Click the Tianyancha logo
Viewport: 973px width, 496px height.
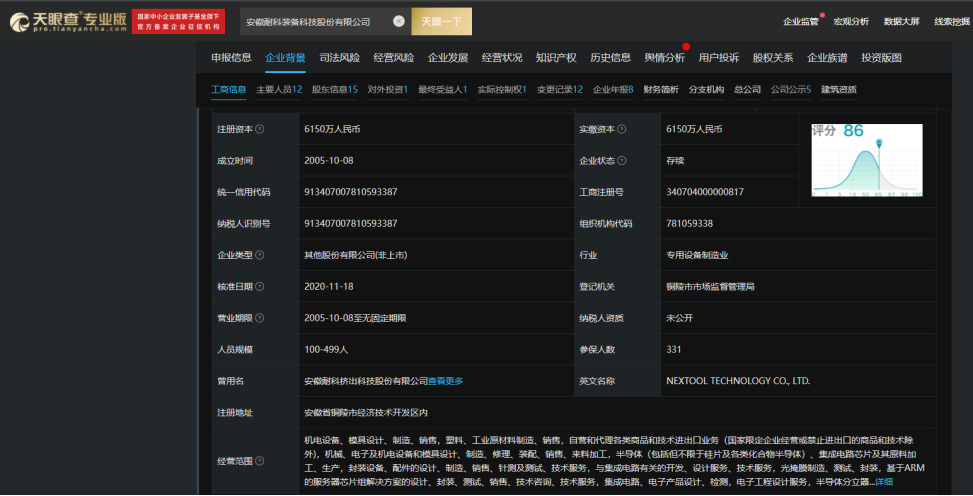(x=68, y=22)
